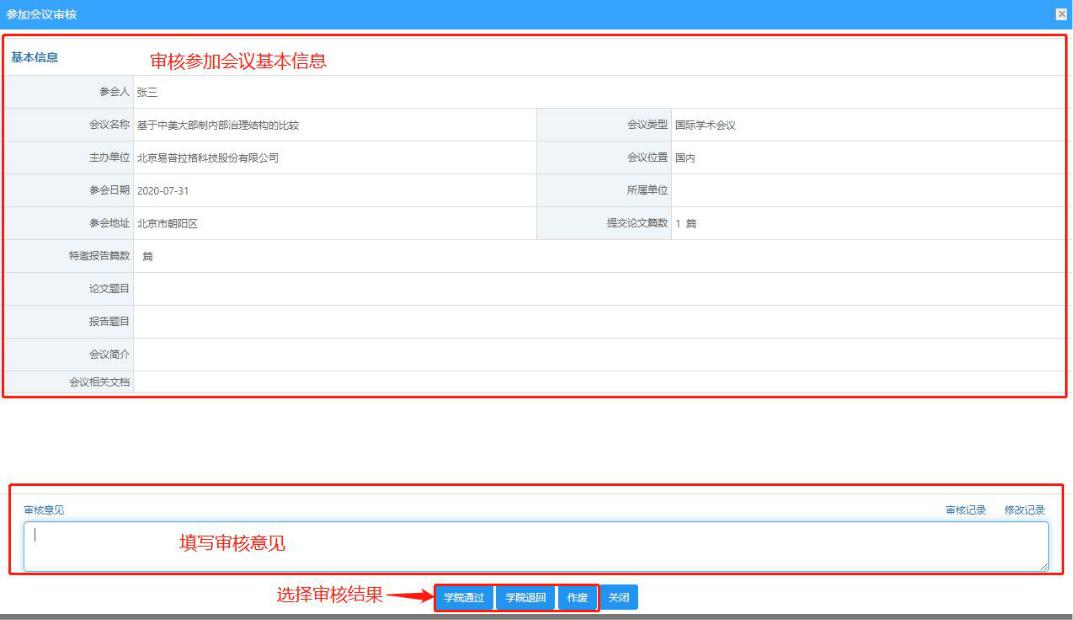This screenshot has width=1073, height=620.
Task: Click the 提交论文篇数 value field
Action: (868, 223)
